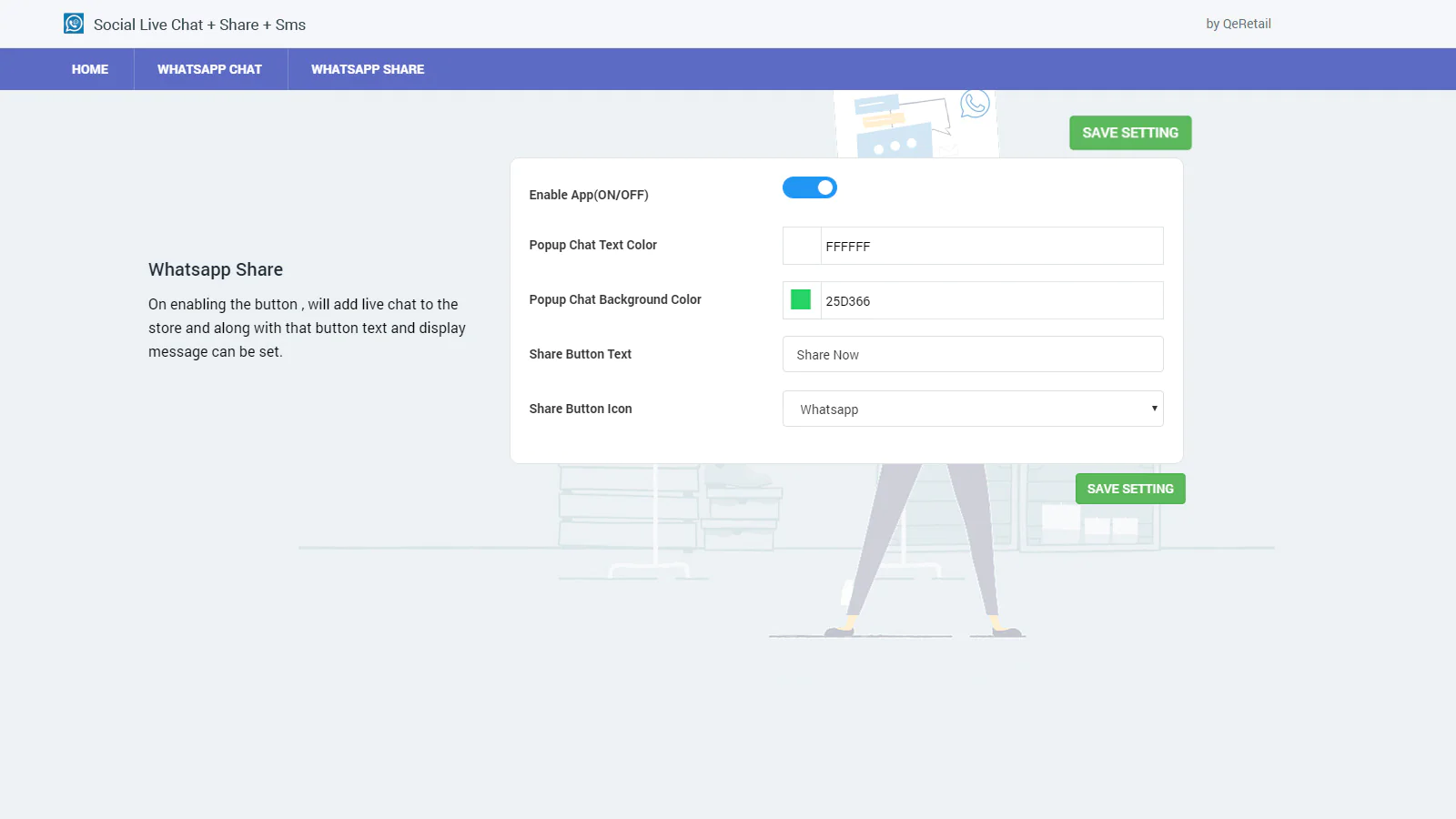
Task: Click the Enable App(ON/OFF) label
Action: [x=589, y=195]
